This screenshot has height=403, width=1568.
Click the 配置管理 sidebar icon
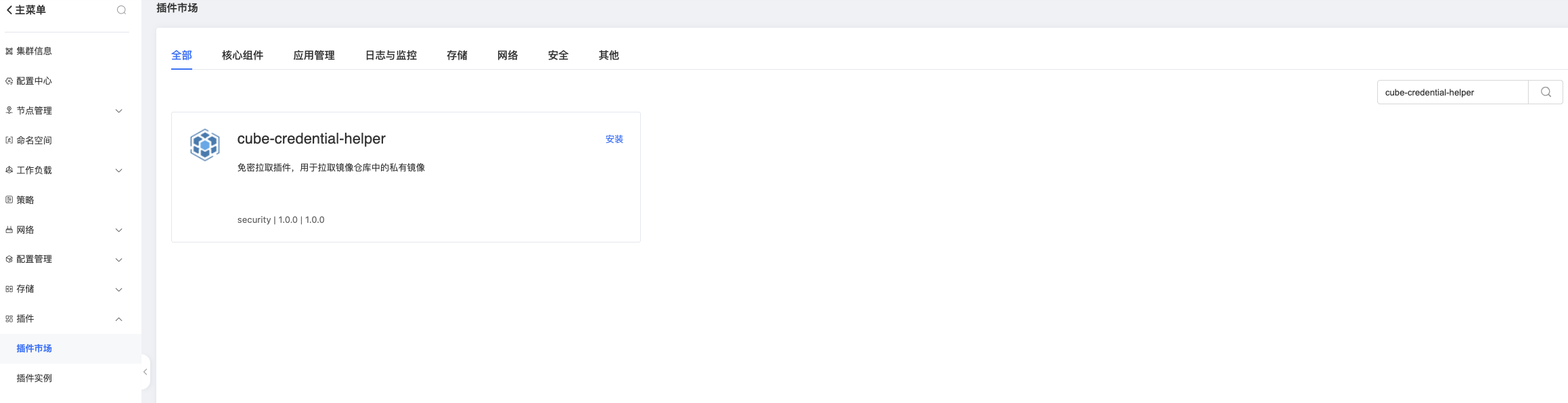[x=9, y=259]
